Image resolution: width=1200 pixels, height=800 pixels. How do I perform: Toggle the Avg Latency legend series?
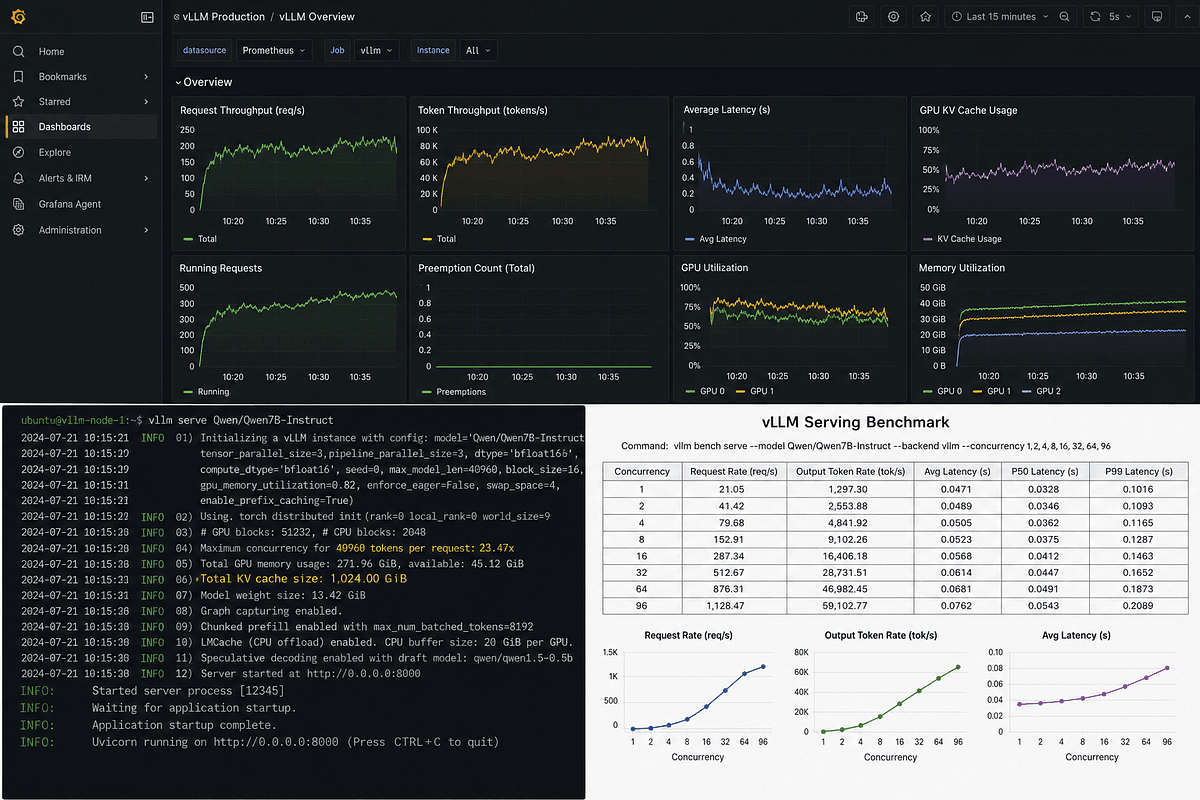[716, 239]
